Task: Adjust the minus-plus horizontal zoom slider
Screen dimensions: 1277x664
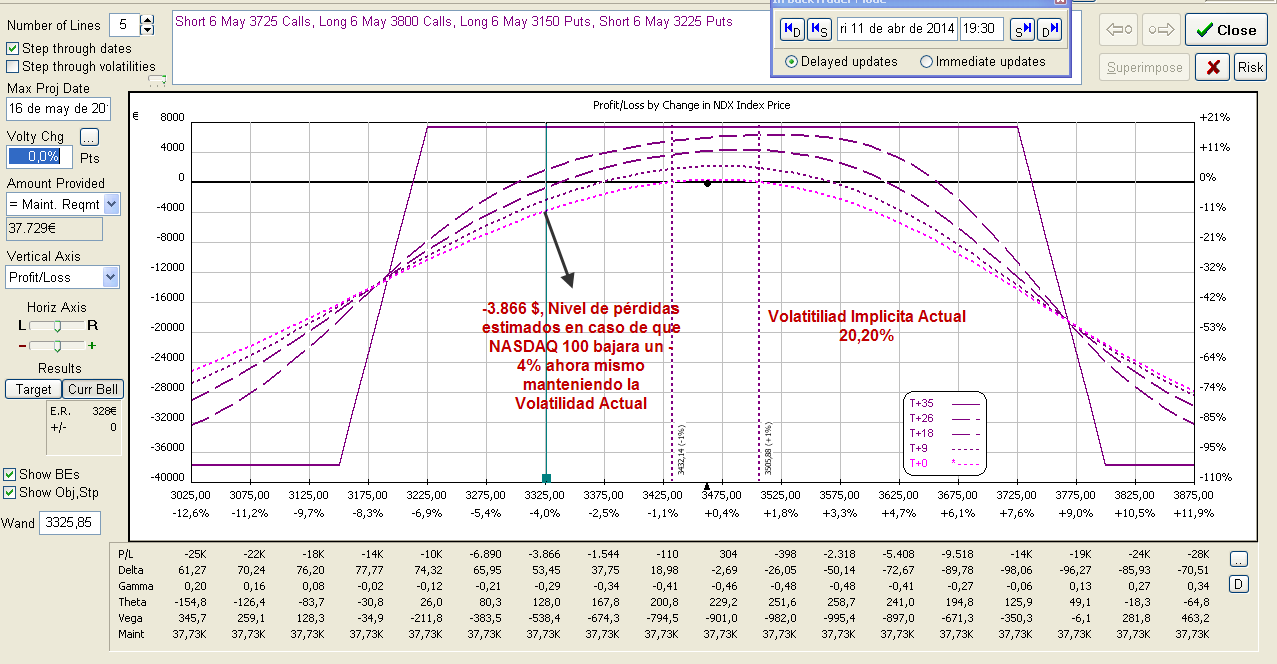Action: coord(58,345)
